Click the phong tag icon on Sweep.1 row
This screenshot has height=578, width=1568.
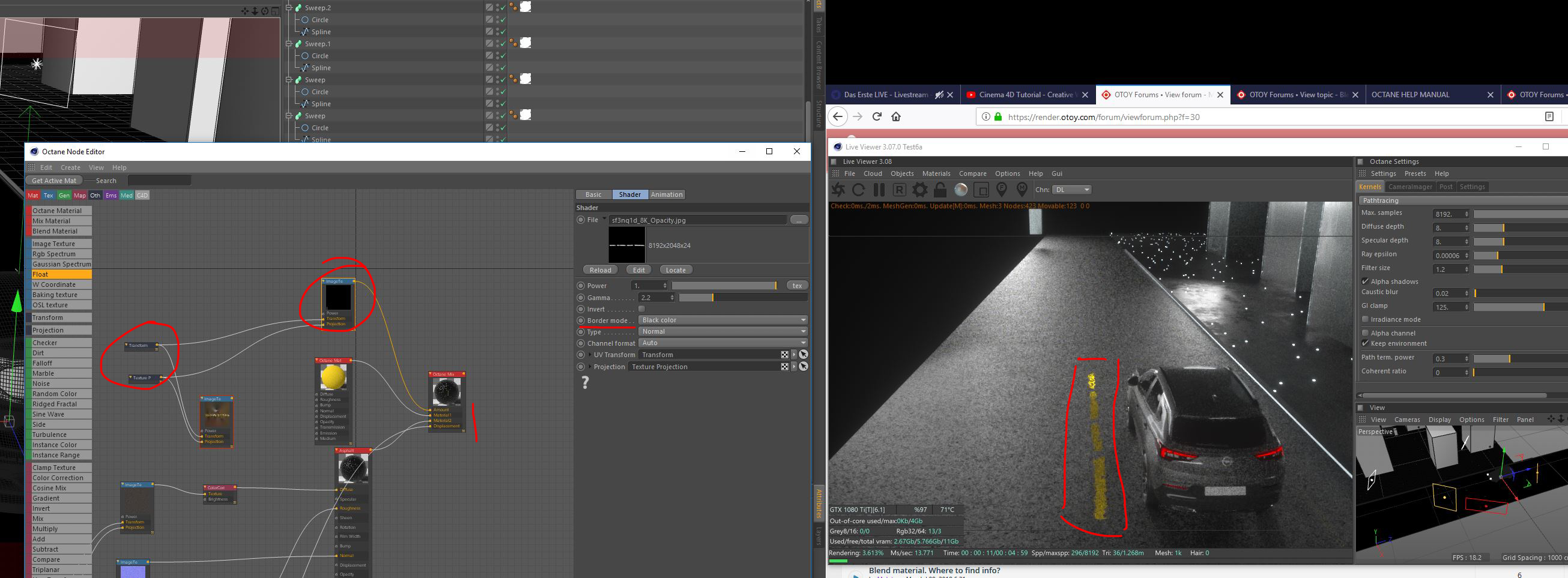point(513,43)
